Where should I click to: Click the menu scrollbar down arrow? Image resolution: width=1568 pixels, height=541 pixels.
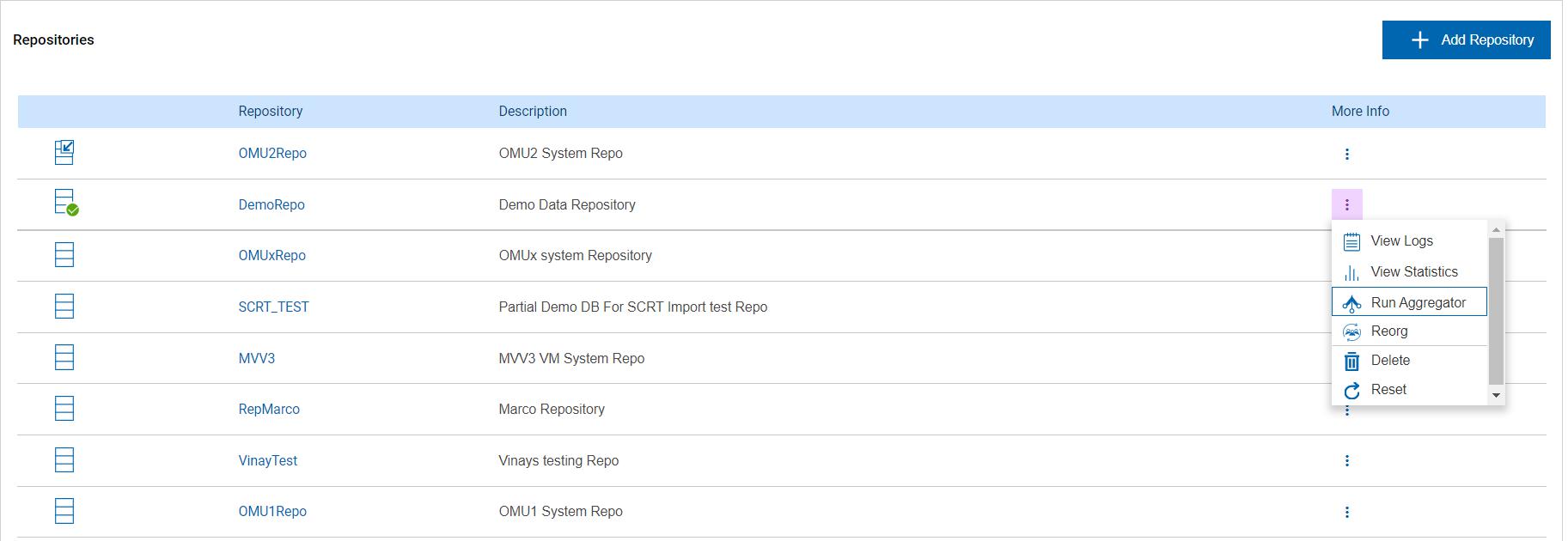1496,395
